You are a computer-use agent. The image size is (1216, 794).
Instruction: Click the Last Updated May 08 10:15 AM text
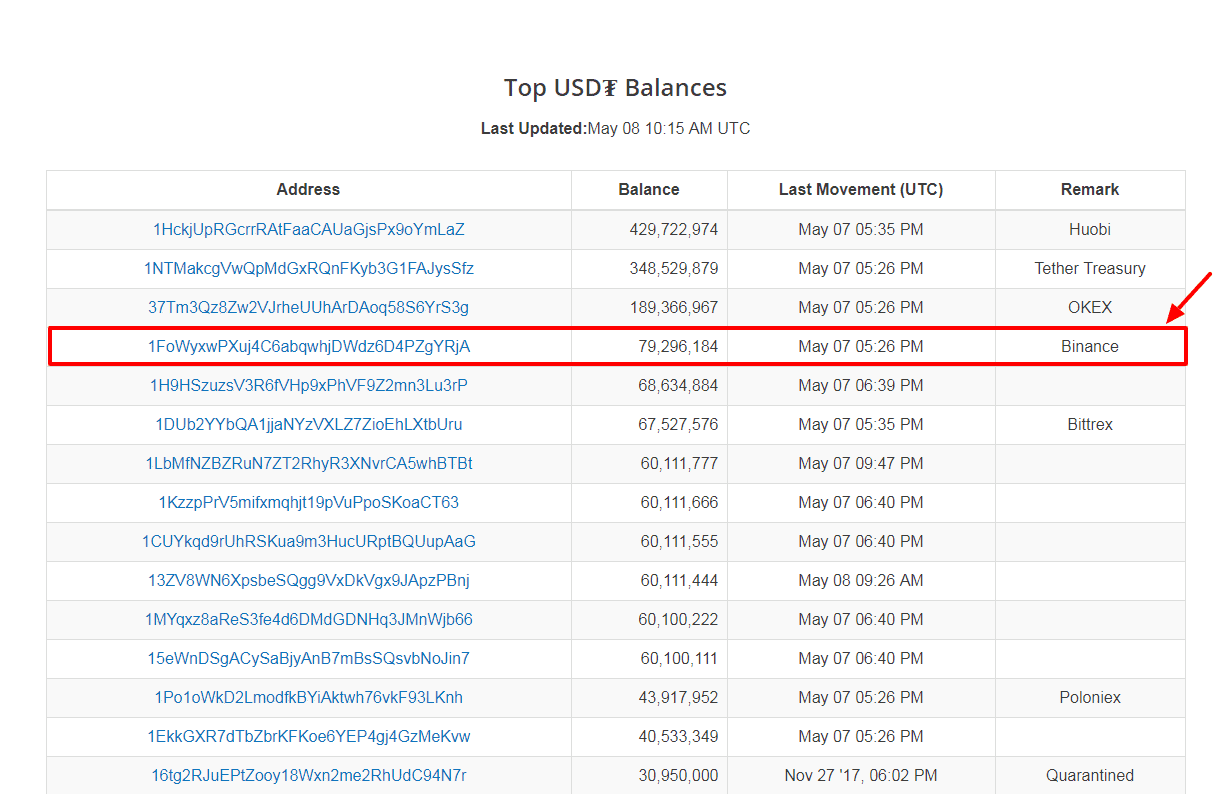click(x=615, y=129)
